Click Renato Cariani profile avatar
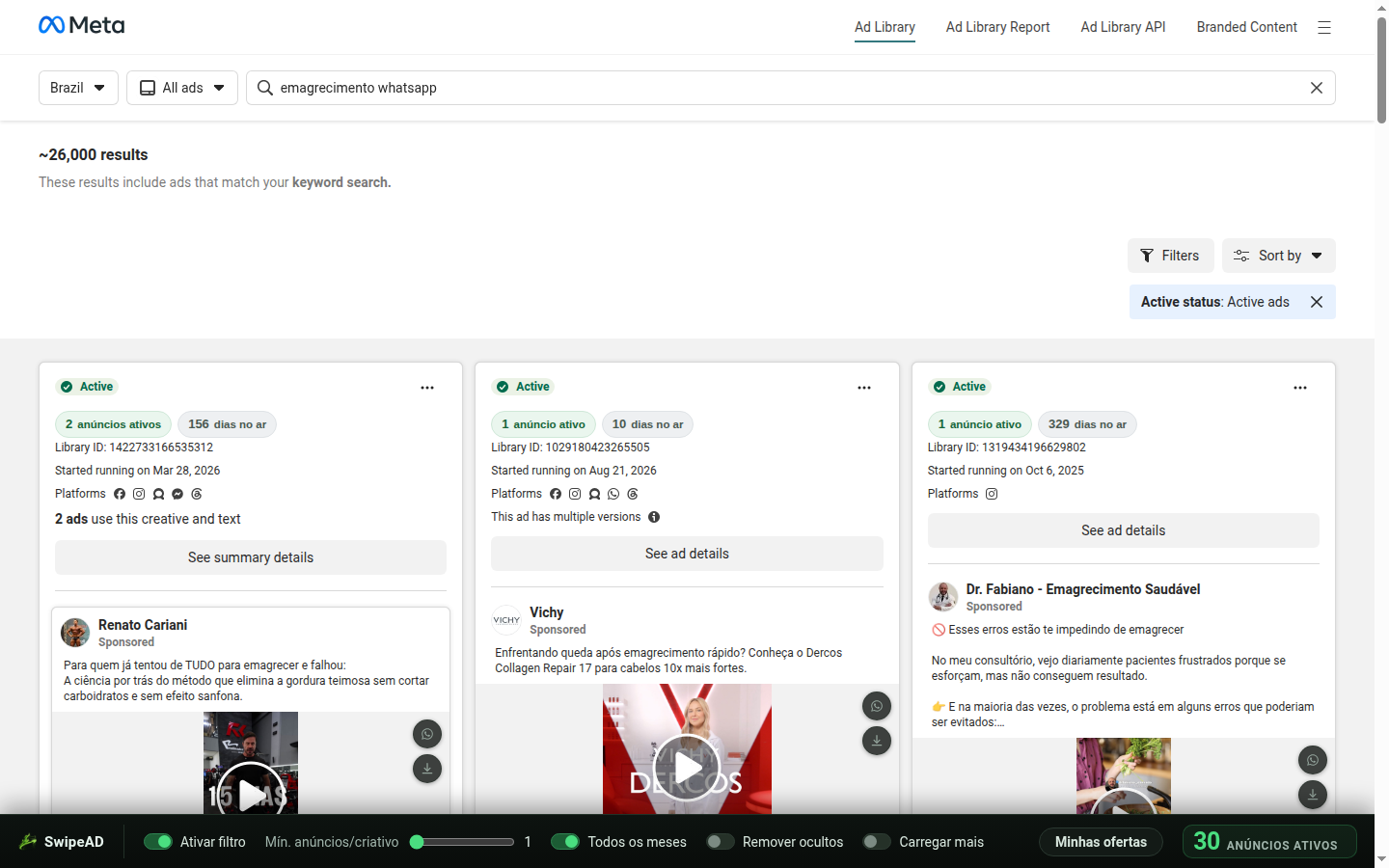 [75, 633]
